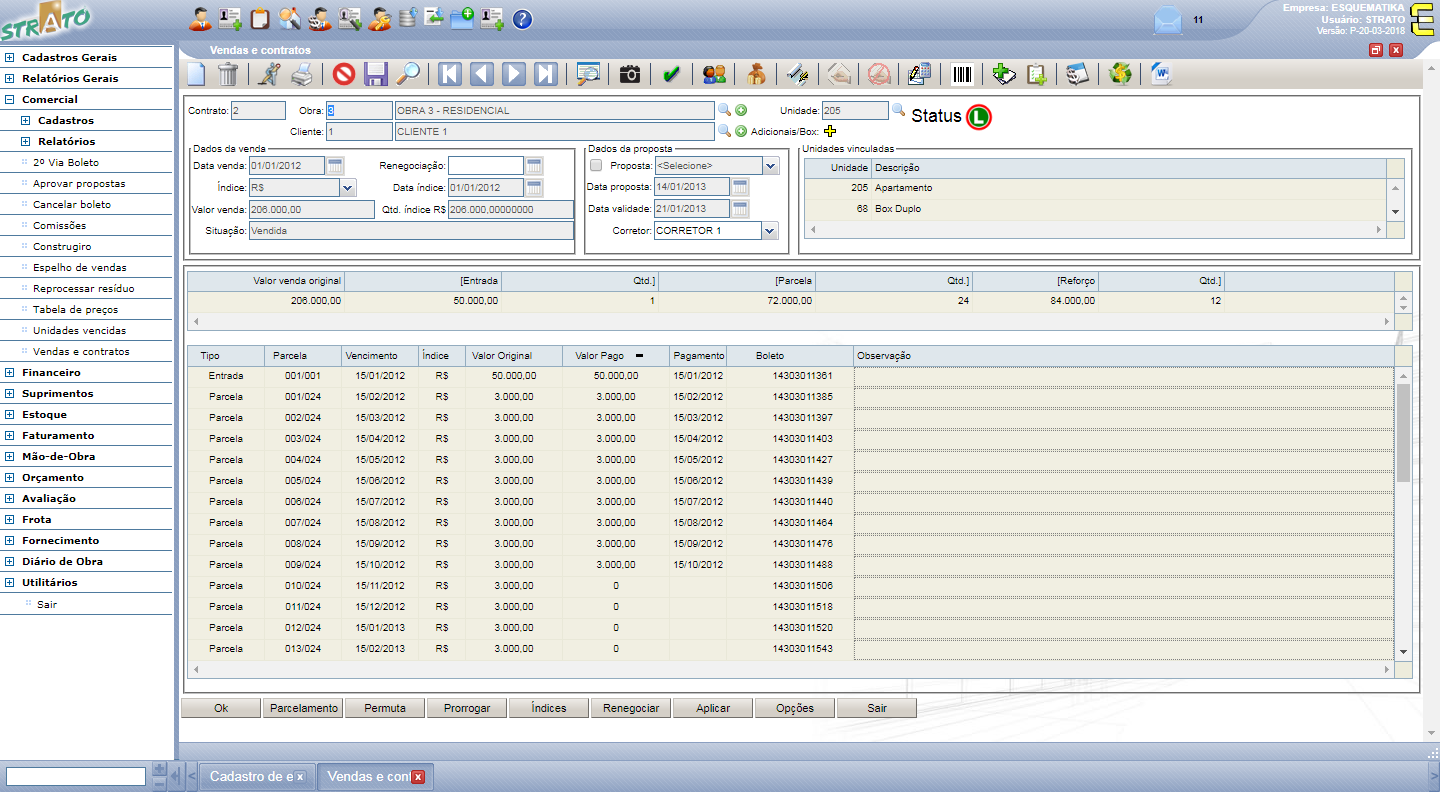Open calendar picker for Renegociação
This screenshot has width=1440, height=792.
coord(534,165)
